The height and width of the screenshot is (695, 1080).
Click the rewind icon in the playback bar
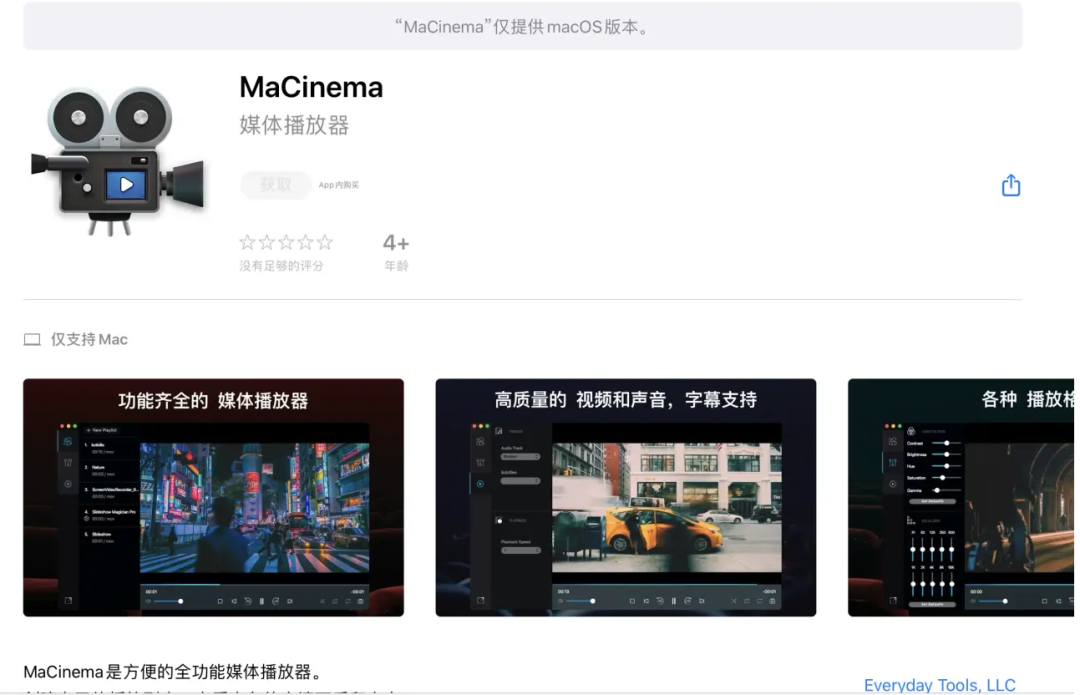[x=247, y=601]
